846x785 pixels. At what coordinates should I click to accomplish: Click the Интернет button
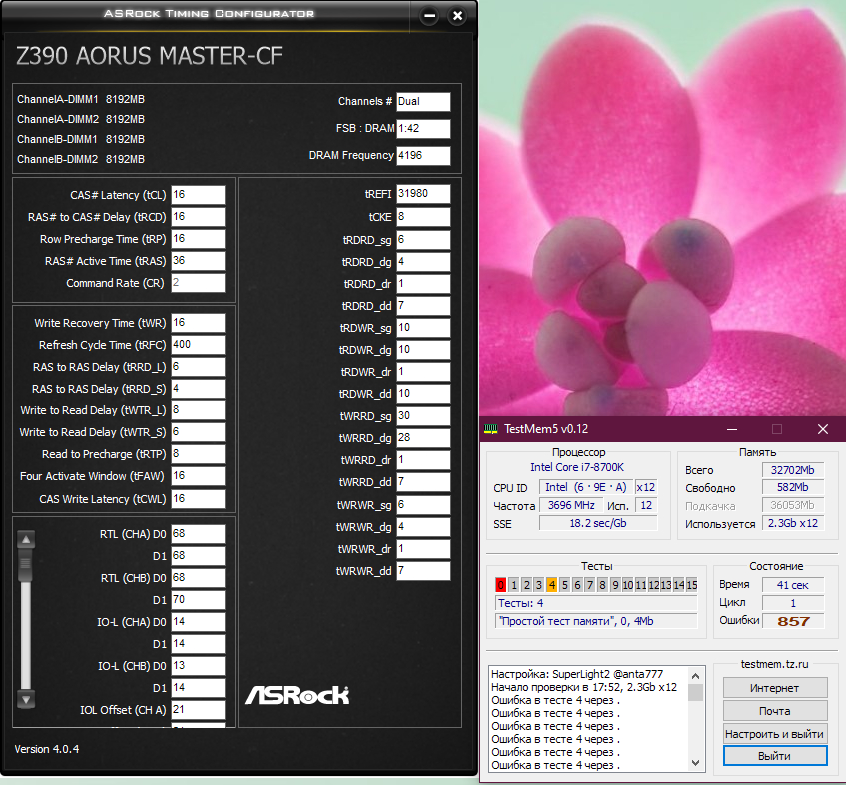[x=775, y=688]
